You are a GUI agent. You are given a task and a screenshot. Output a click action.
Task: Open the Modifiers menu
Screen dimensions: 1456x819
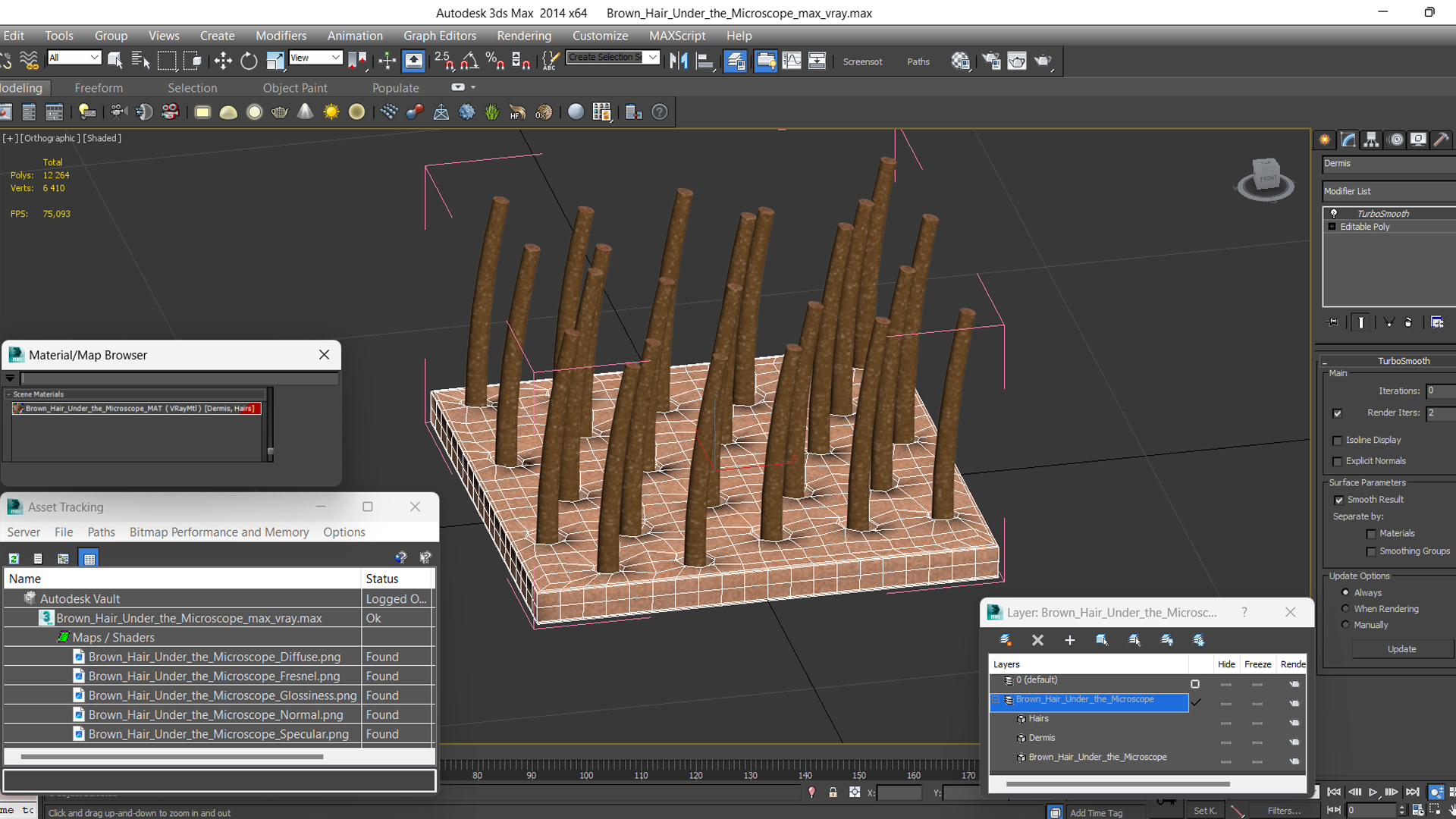[x=281, y=36]
